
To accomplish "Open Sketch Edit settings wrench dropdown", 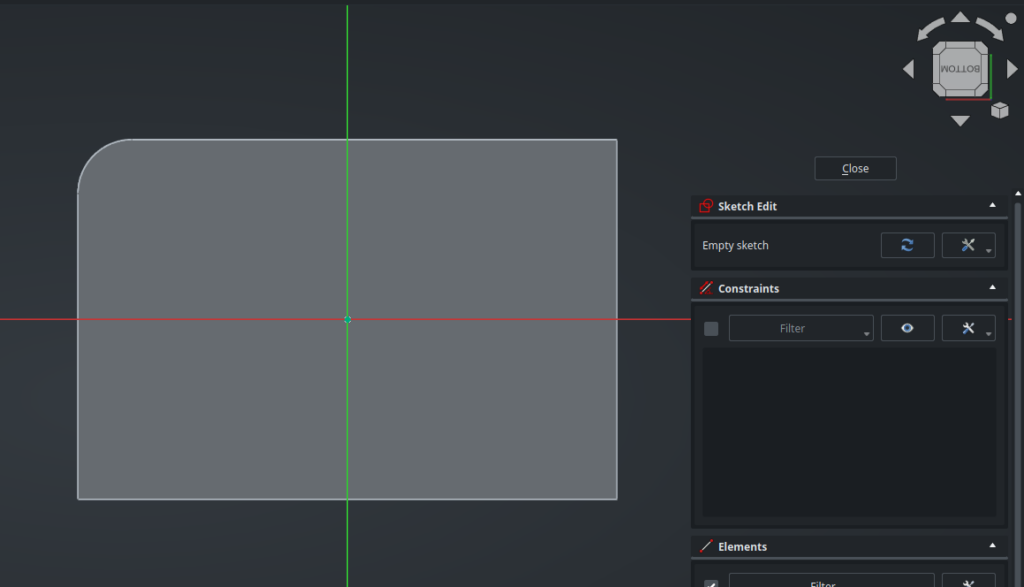I will [x=968, y=245].
